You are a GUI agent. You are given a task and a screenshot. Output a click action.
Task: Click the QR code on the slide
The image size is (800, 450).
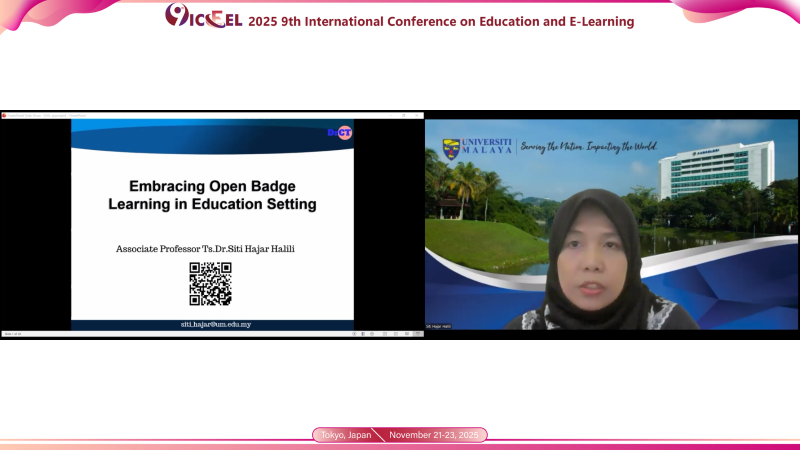211,283
